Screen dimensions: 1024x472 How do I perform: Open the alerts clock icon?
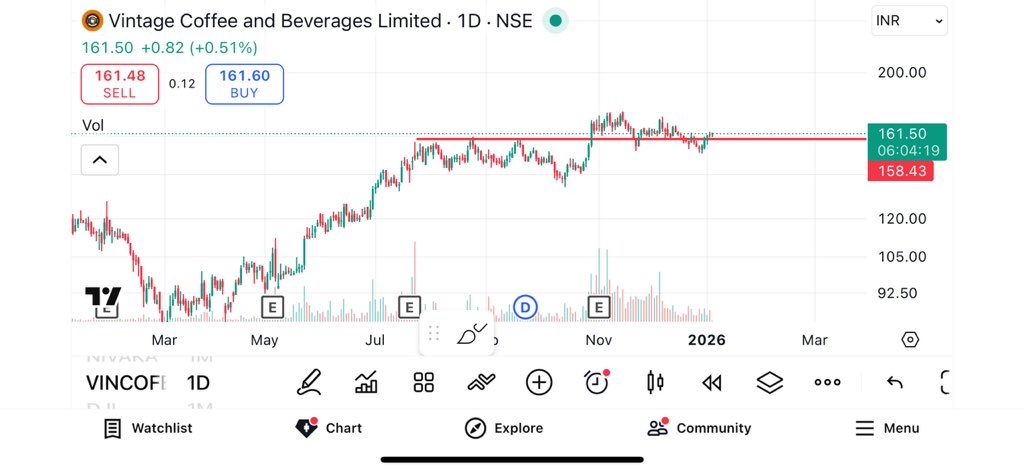[596, 383]
